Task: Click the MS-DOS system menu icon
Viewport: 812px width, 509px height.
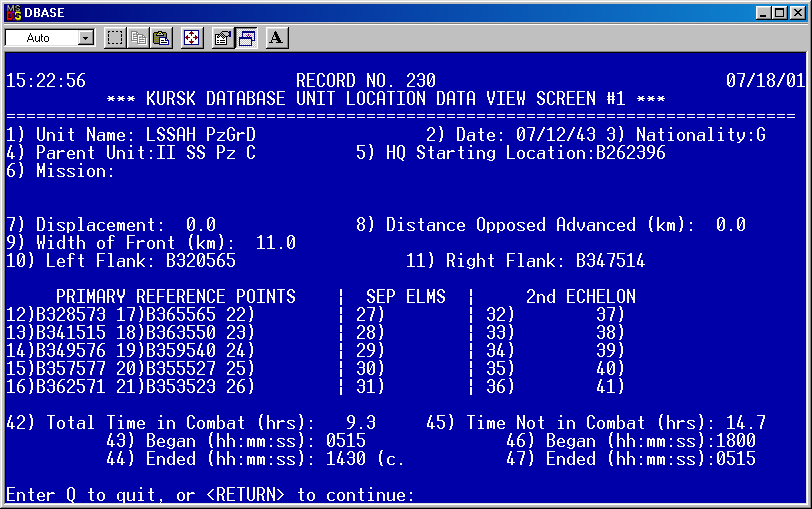Action: click(12, 11)
